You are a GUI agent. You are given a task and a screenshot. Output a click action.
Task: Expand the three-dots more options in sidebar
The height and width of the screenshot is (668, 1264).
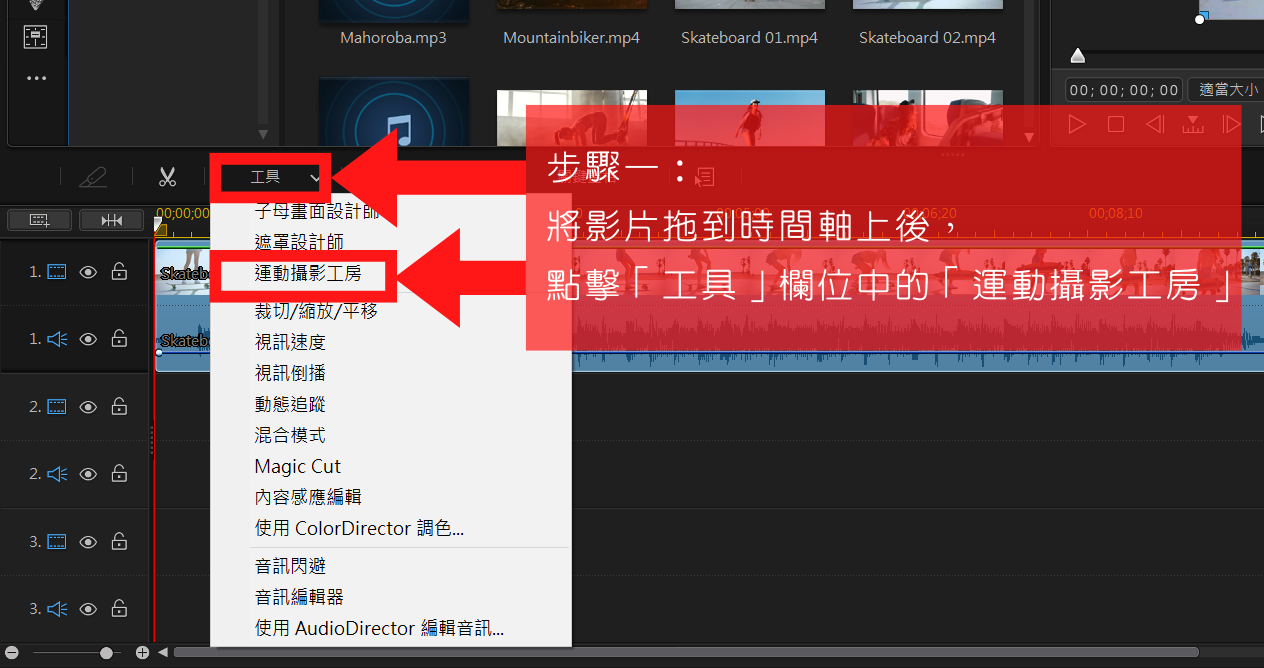point(37,78)
